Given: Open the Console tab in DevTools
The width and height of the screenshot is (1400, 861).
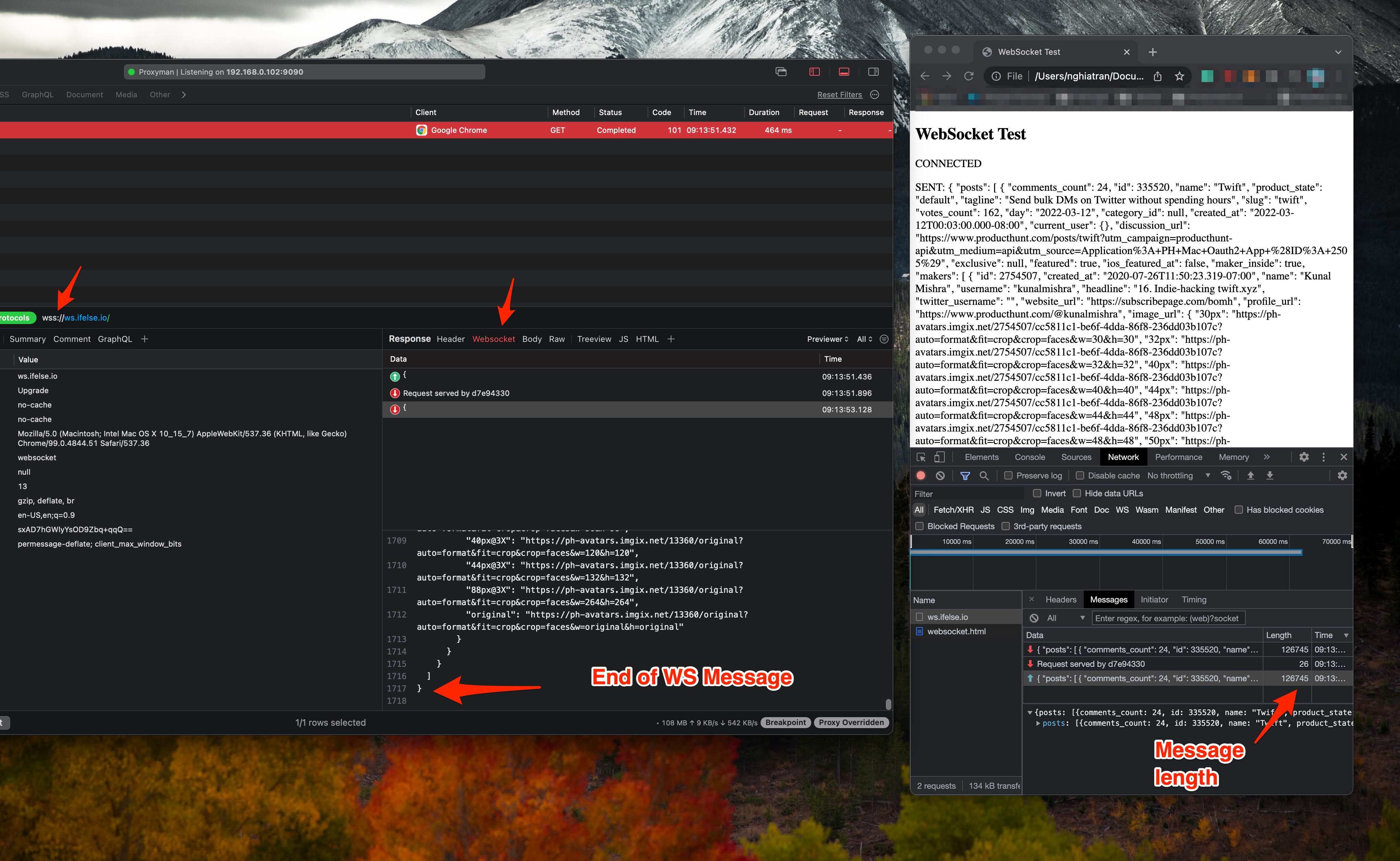Looking at the screenshot, I should 1030,457.
